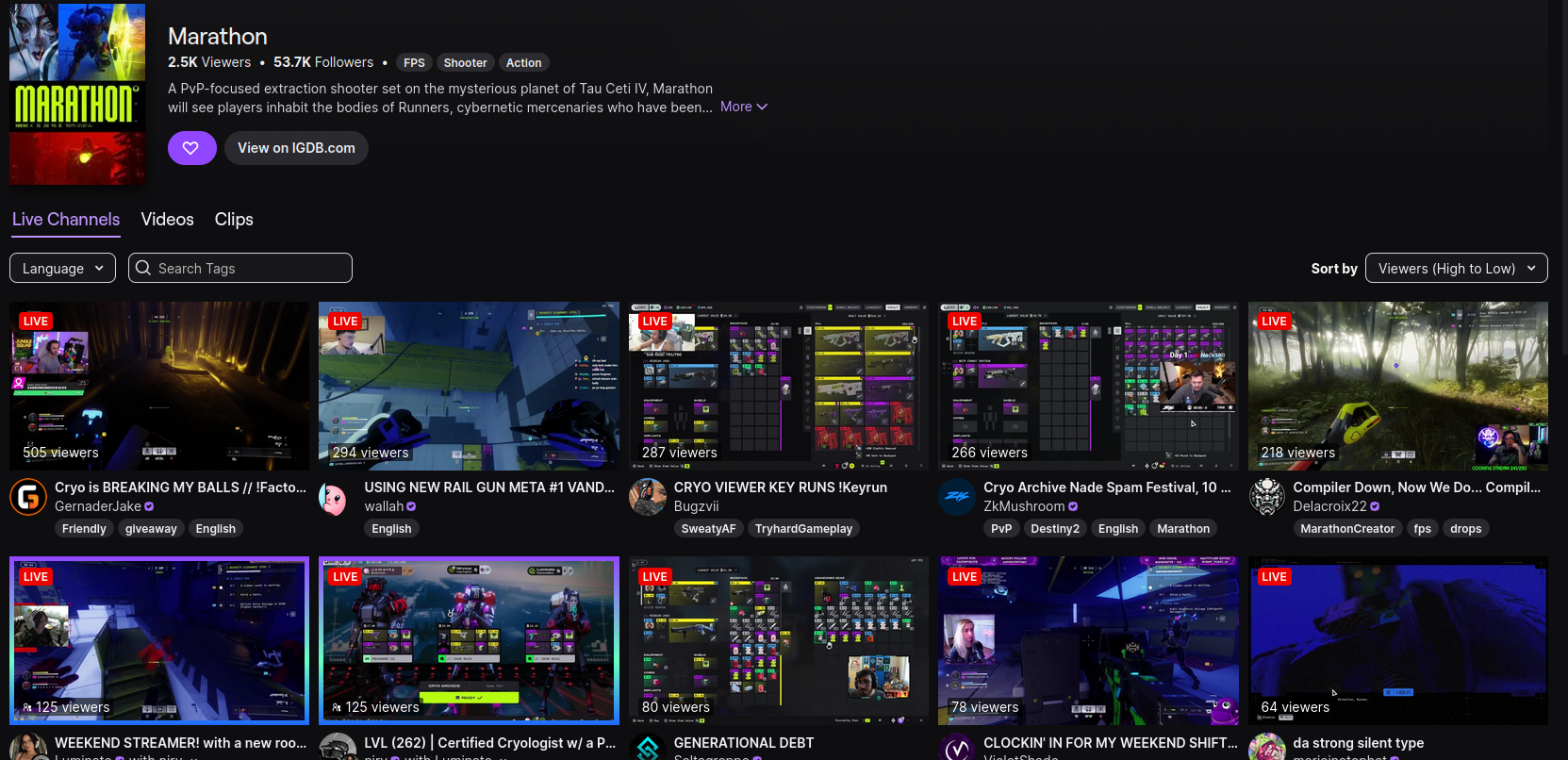Open the GENERATIONAL DEBT stream thumbnail
Image resolution: width=1568 pixels, height=760 pixels.
pos(779,640)
